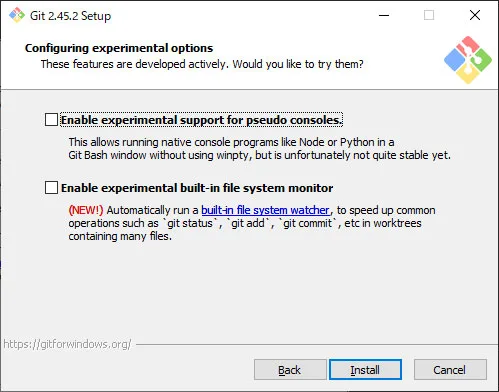Click the description text mentioning git status
This screenshot has width=499, height=392.
[x=252, y=223]
